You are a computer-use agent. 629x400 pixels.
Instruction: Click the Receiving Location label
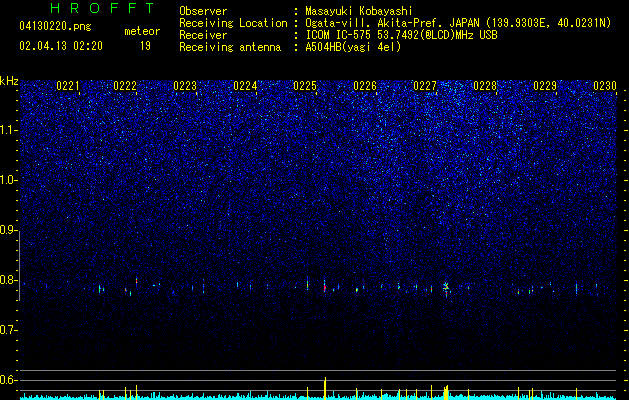pyautogui.click(x=233, y=23)
